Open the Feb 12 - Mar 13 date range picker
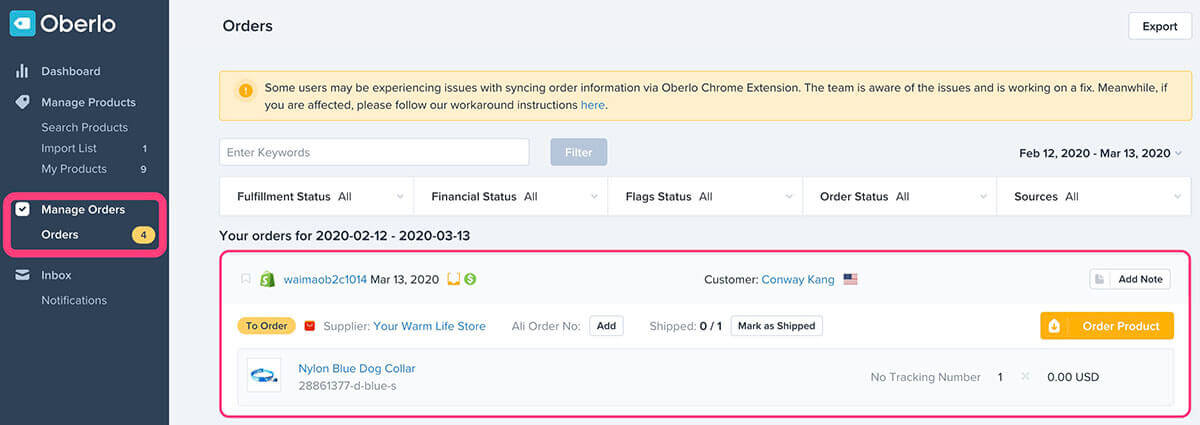The image size is (1200, 425). pyautogui.click(x=1100, y=153)
